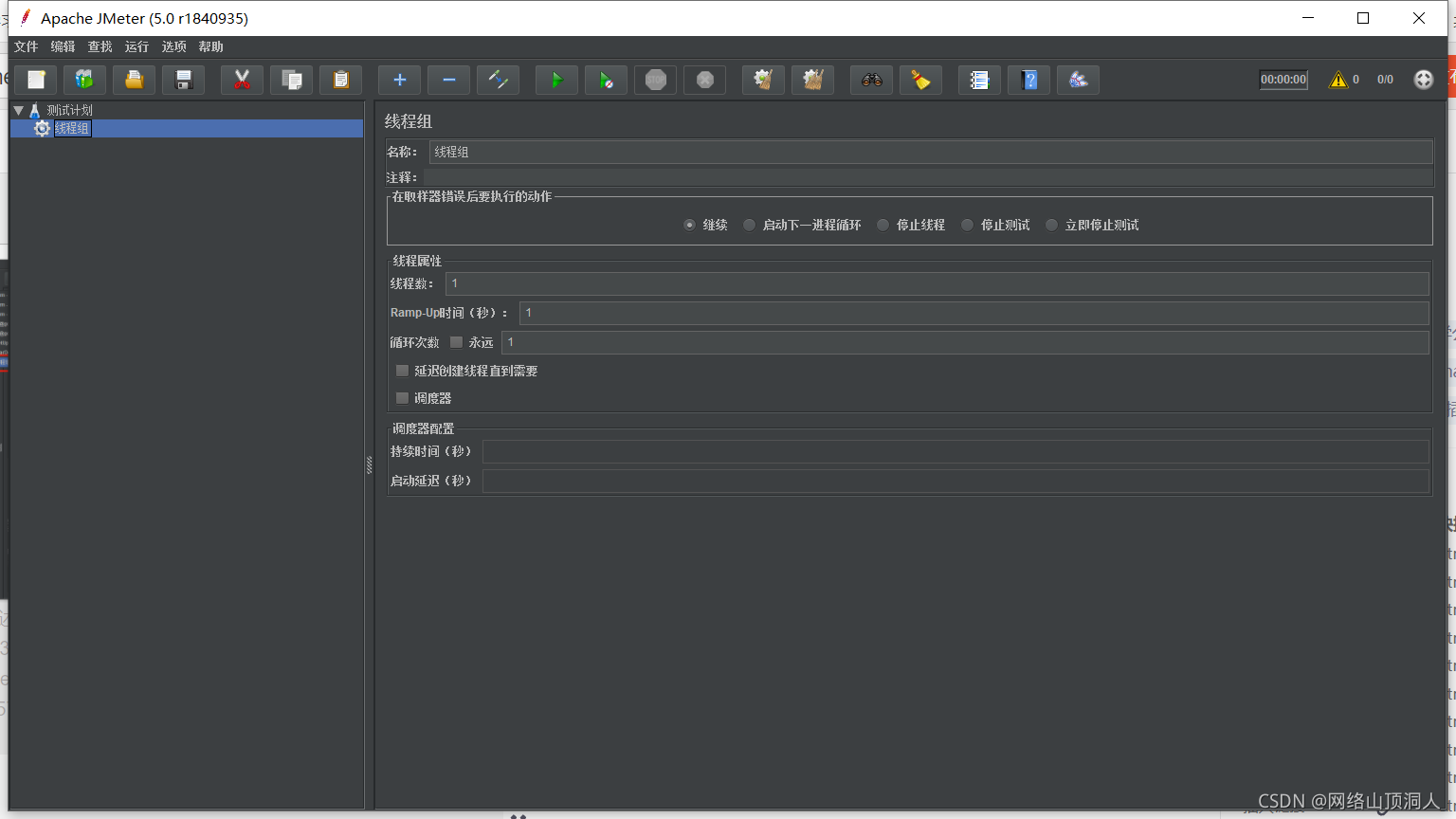Select the 线程组 tree node

[72, 128]
